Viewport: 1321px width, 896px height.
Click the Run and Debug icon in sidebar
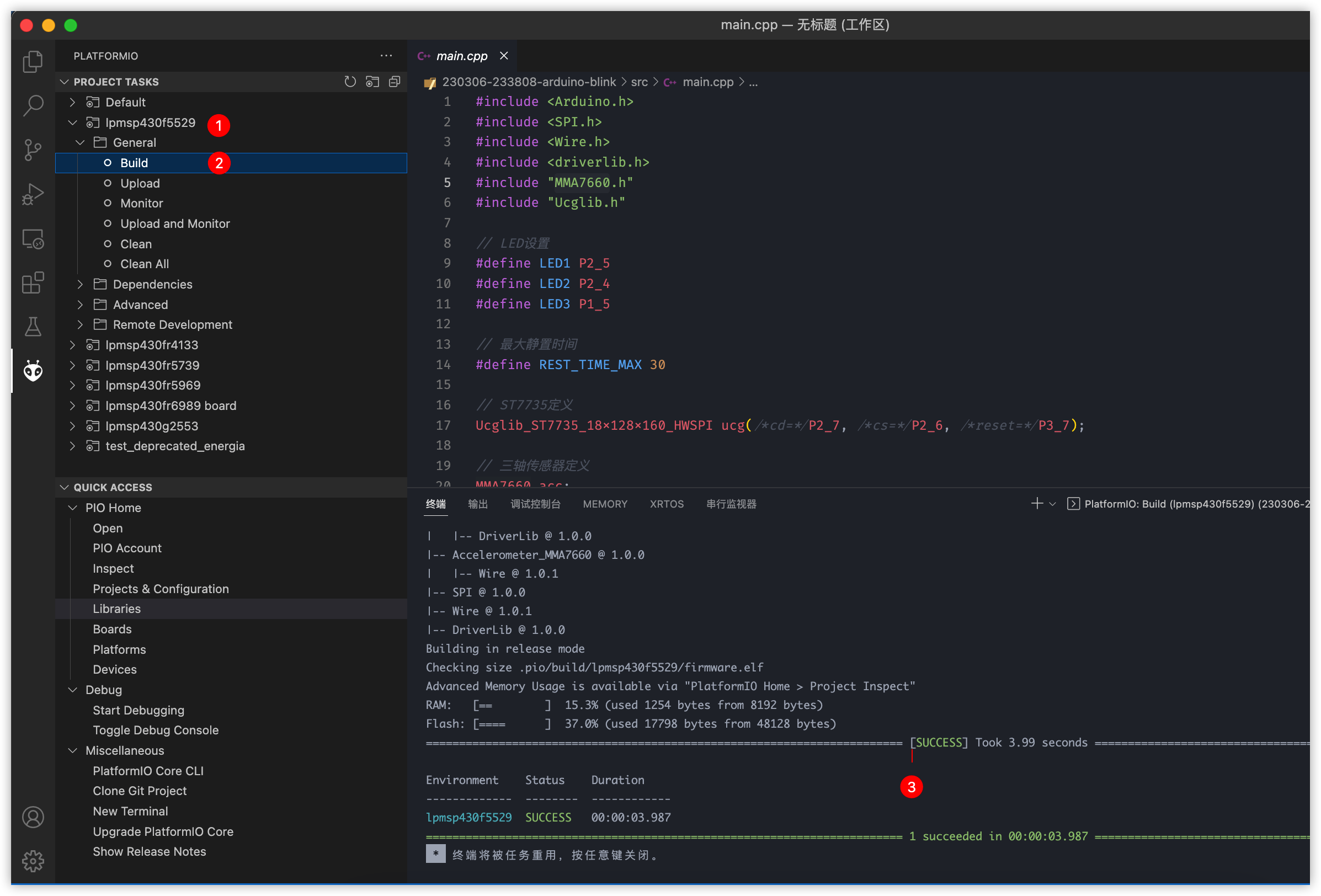[x=30, y=194]
